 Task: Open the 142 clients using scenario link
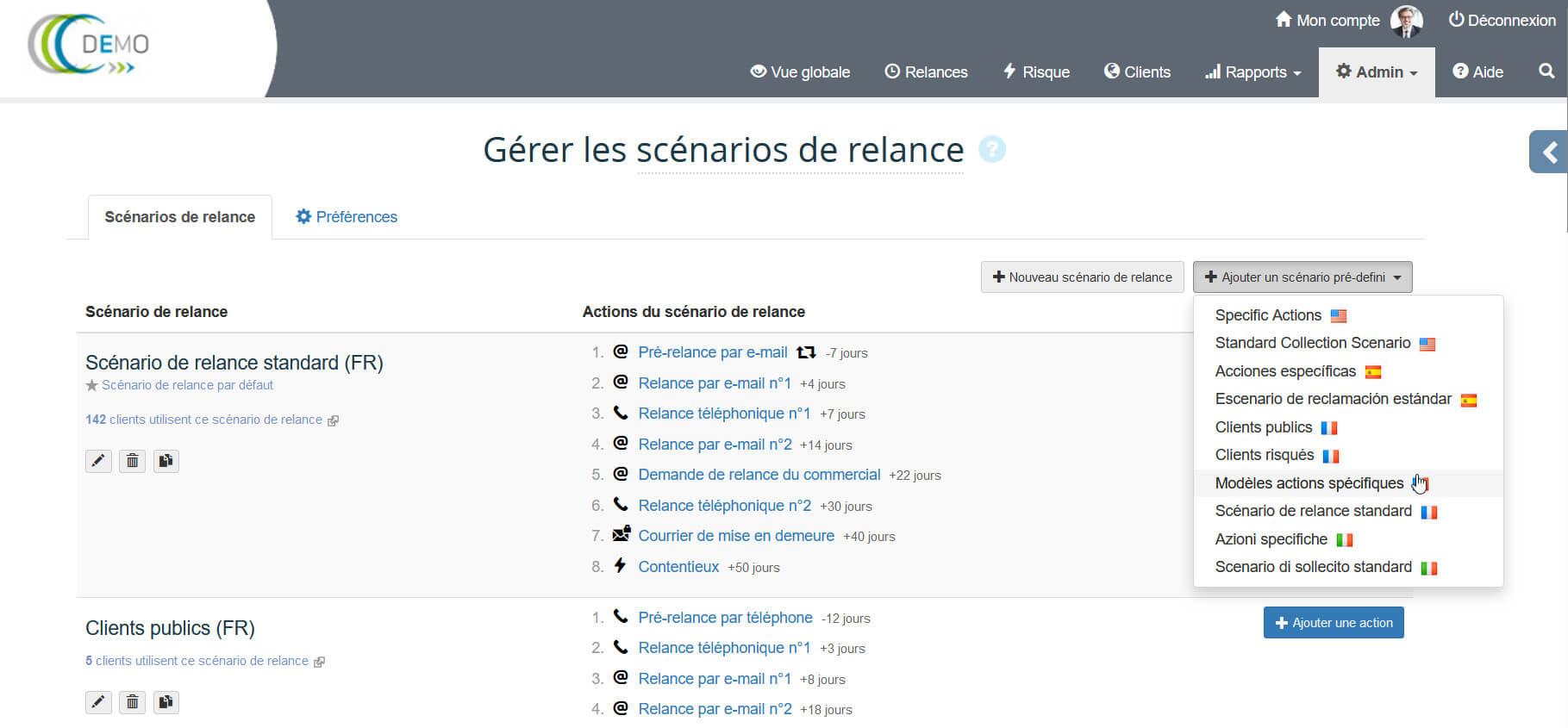(x=203, y=420)
